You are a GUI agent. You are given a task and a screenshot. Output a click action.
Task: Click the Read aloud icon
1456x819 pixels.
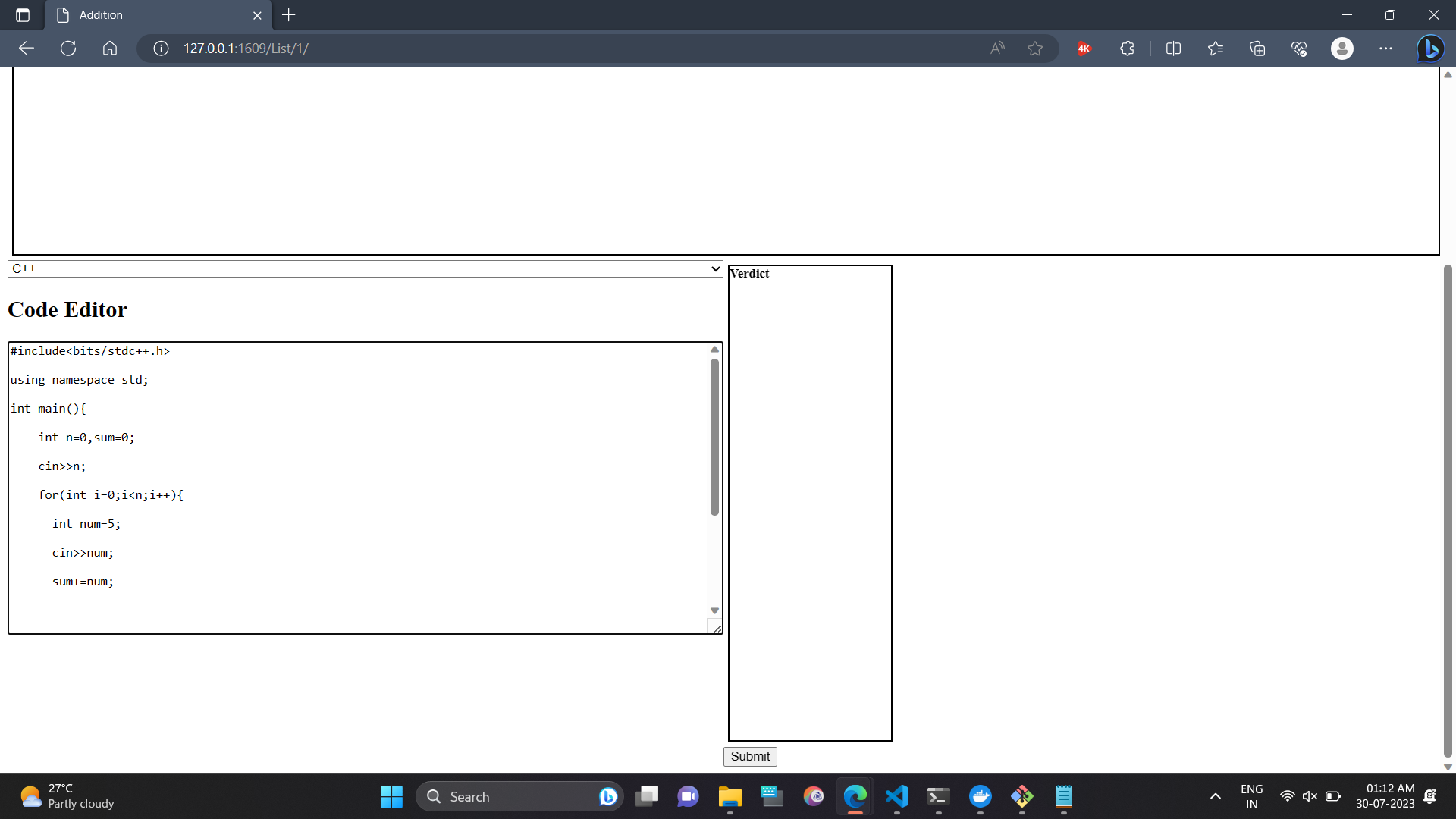click(997, 49)
